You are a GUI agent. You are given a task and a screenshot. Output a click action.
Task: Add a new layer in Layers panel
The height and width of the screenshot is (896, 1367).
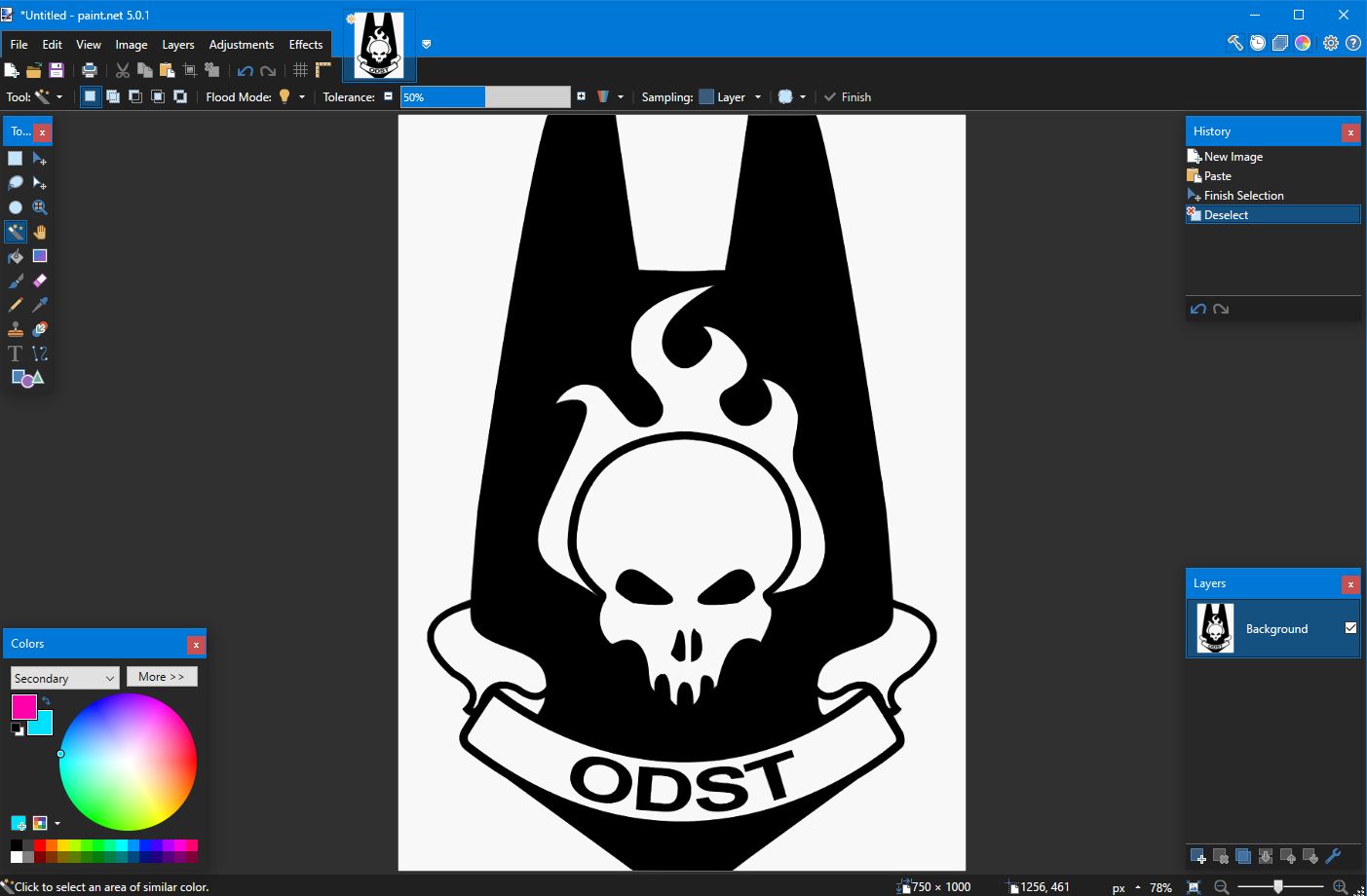1198,856
